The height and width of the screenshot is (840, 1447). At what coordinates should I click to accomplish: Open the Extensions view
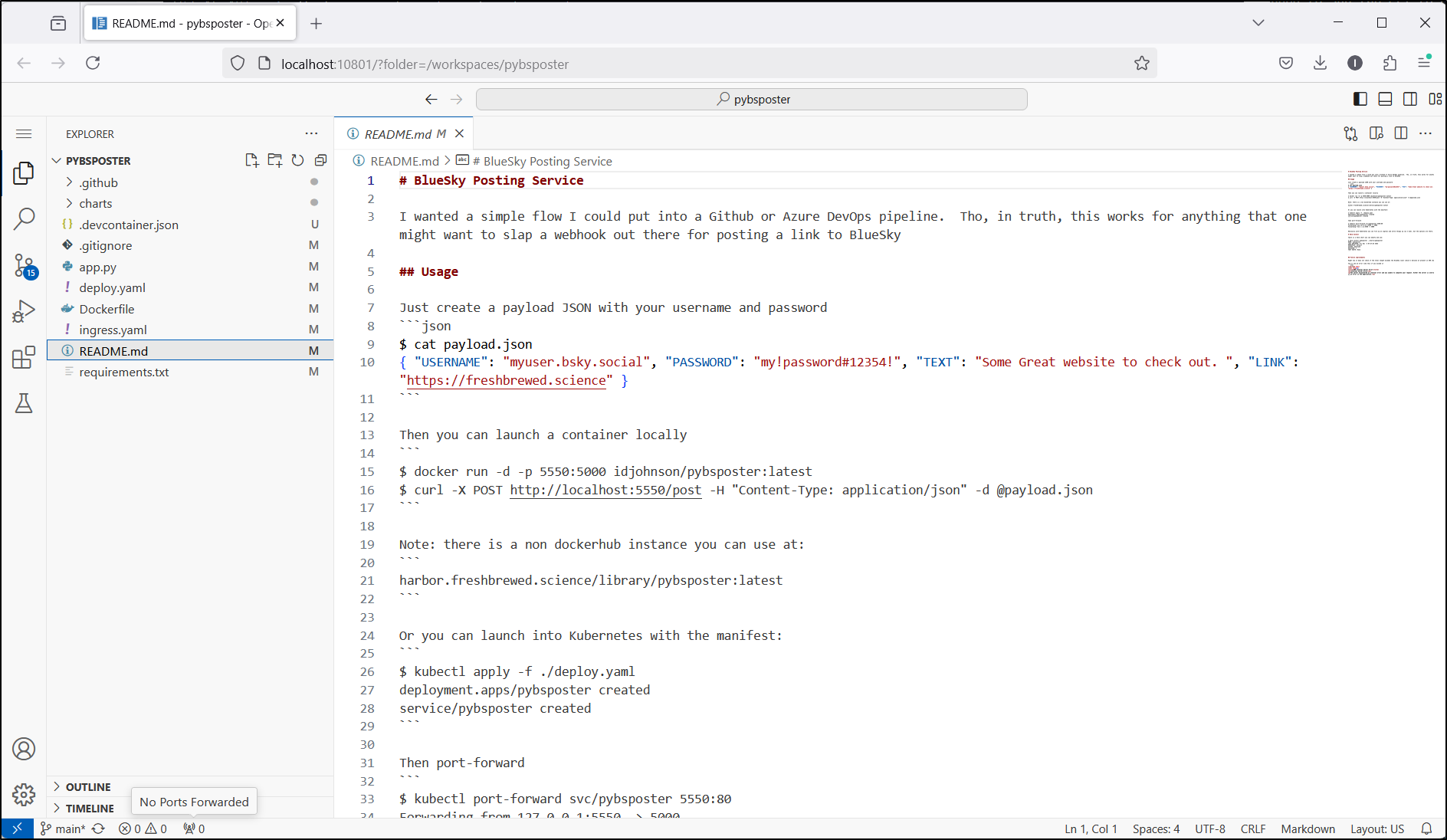click(24, 357)
